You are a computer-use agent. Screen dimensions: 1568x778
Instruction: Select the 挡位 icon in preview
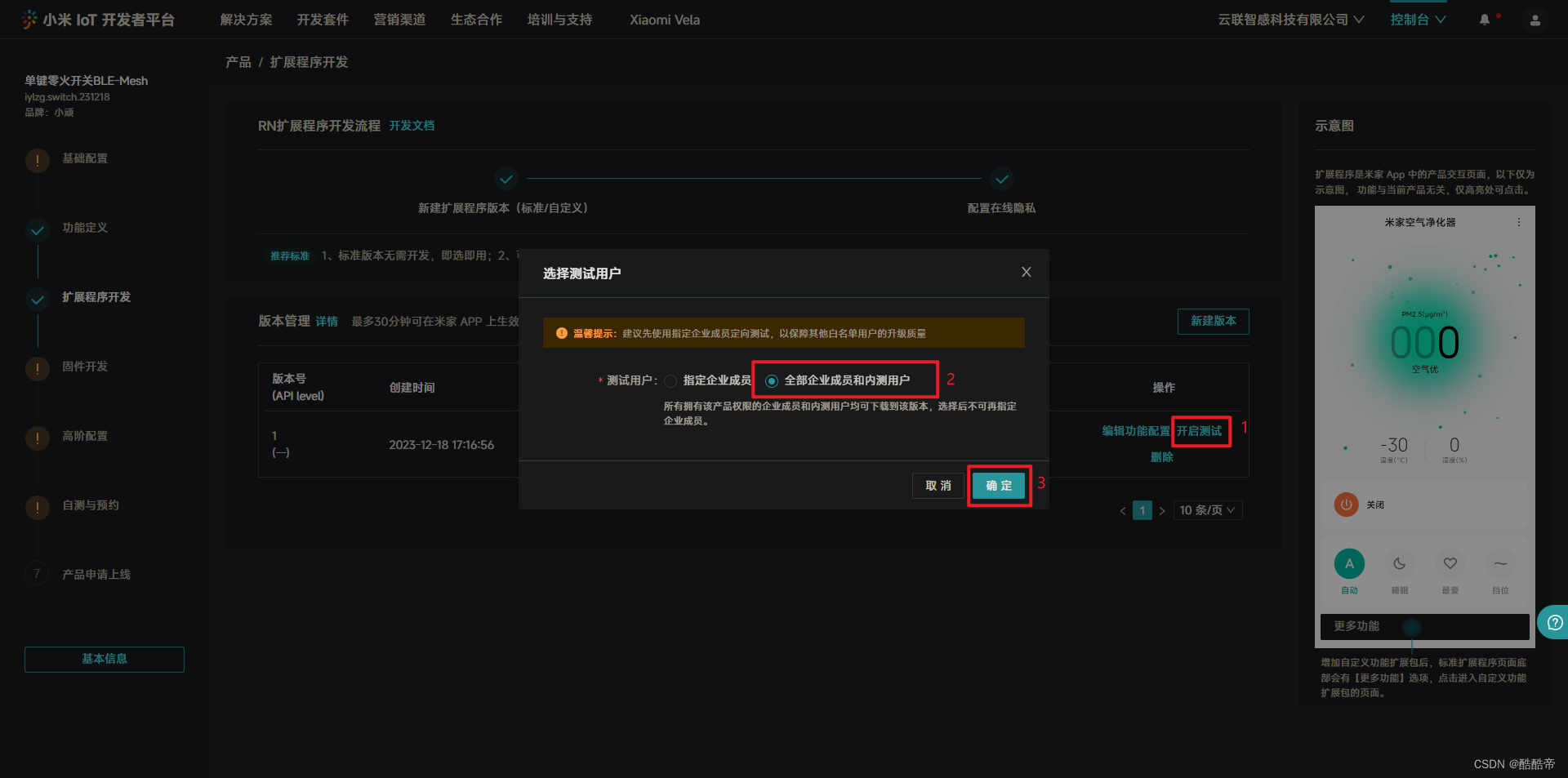pyautogui.click(x=1500, y=563)
